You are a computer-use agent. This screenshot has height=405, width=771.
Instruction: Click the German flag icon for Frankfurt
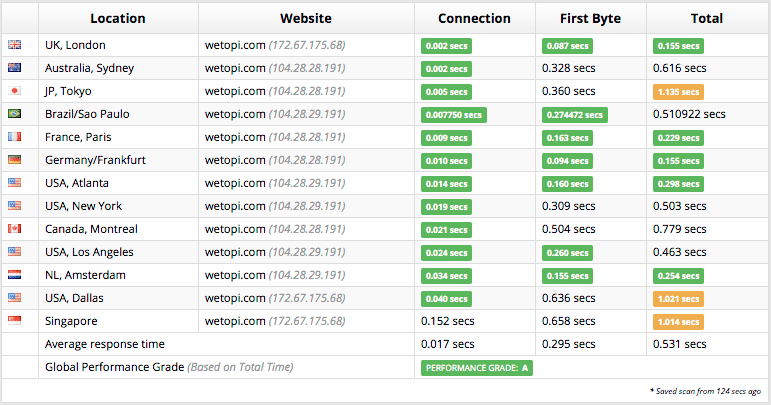coord(15,159)
